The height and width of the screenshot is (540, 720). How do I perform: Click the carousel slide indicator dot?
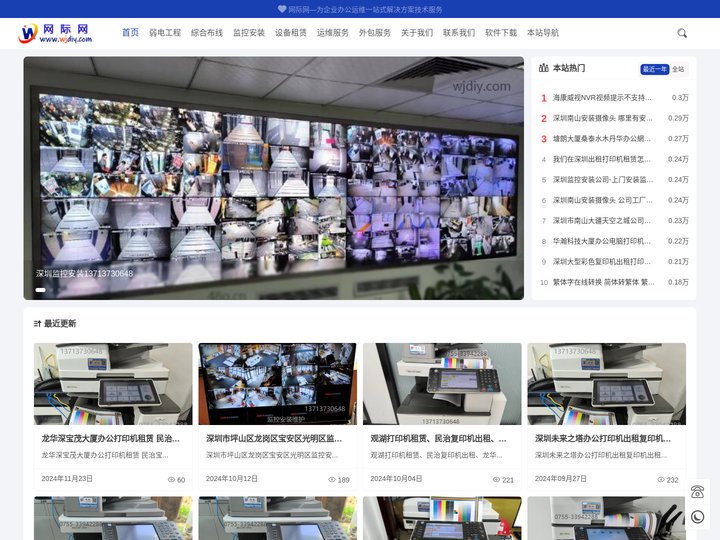[40, 290]
